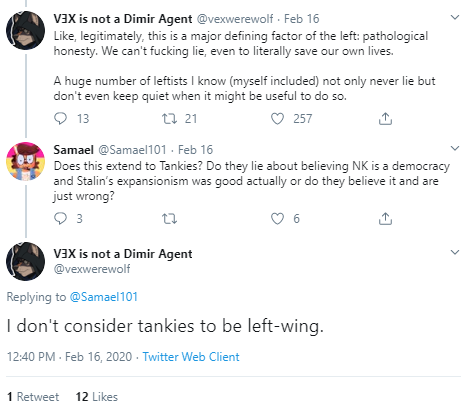Reply to Samael's Tankies tweet

pyautogui.click(x=61, y=218)
